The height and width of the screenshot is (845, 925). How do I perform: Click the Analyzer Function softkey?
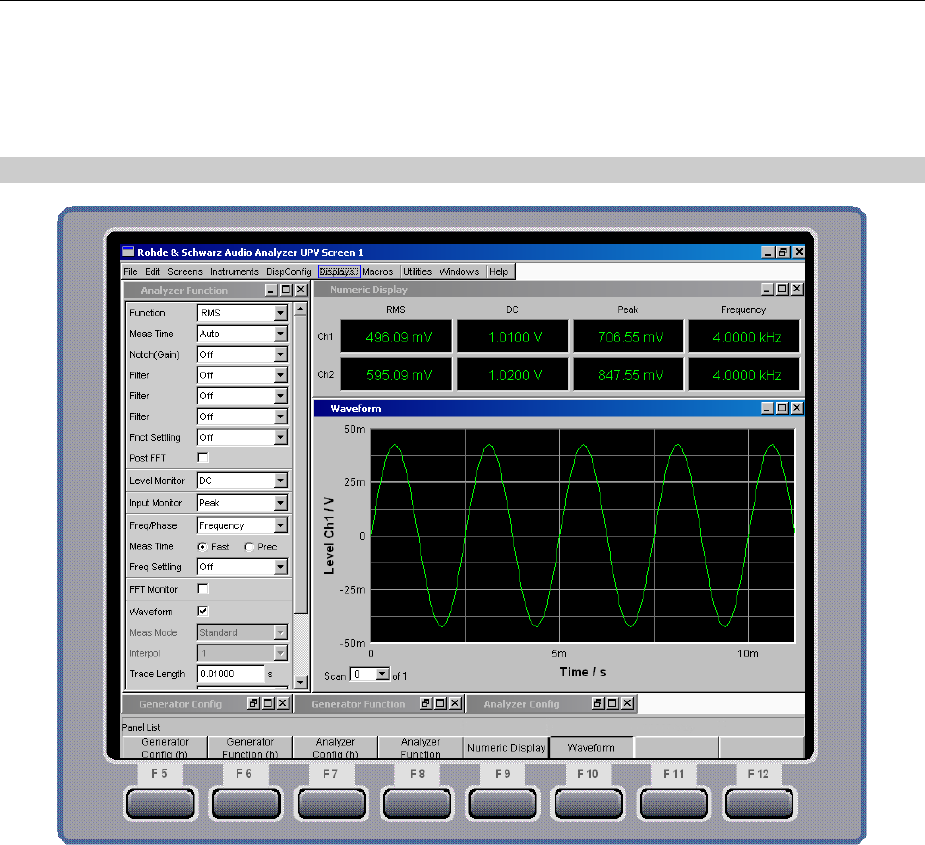tap(420, 748)
